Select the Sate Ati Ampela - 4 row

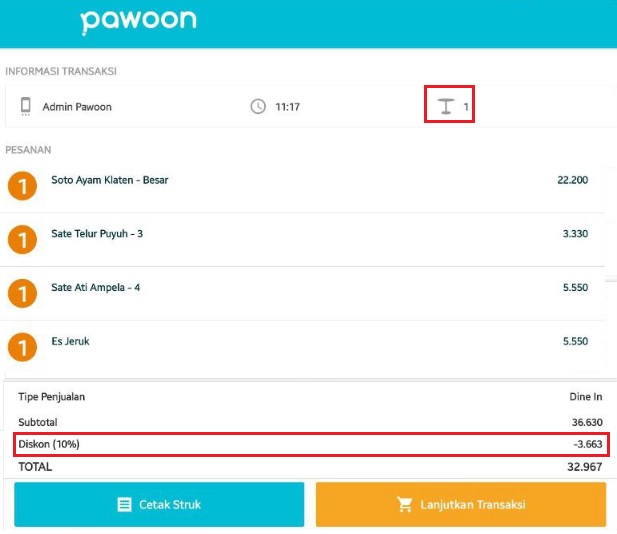point(302,293)
